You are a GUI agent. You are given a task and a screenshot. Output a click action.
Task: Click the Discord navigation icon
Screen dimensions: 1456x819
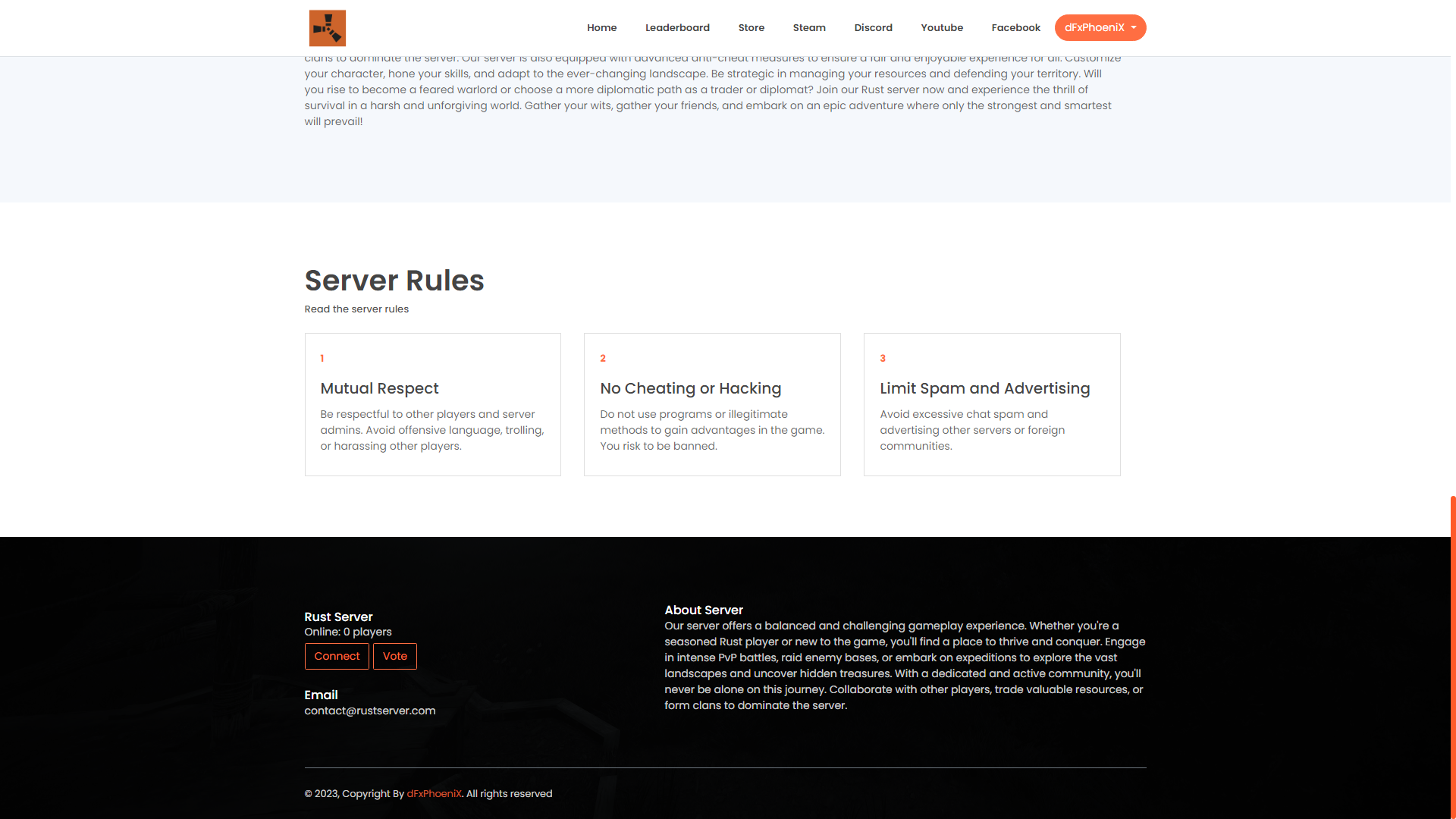tap(873, 27)
